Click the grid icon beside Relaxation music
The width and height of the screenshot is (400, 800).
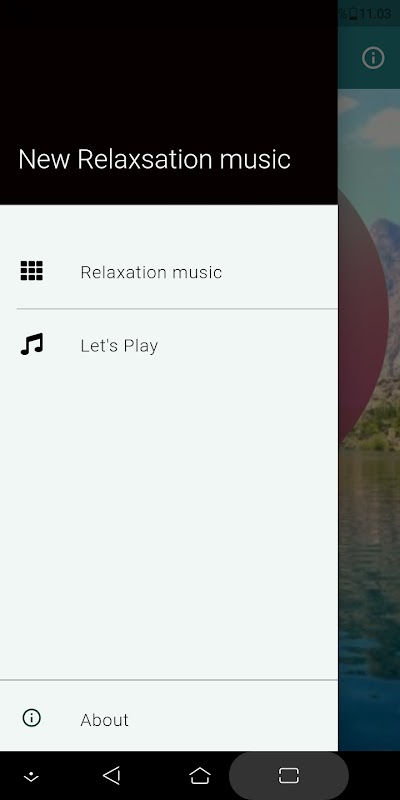pos(32,271)
